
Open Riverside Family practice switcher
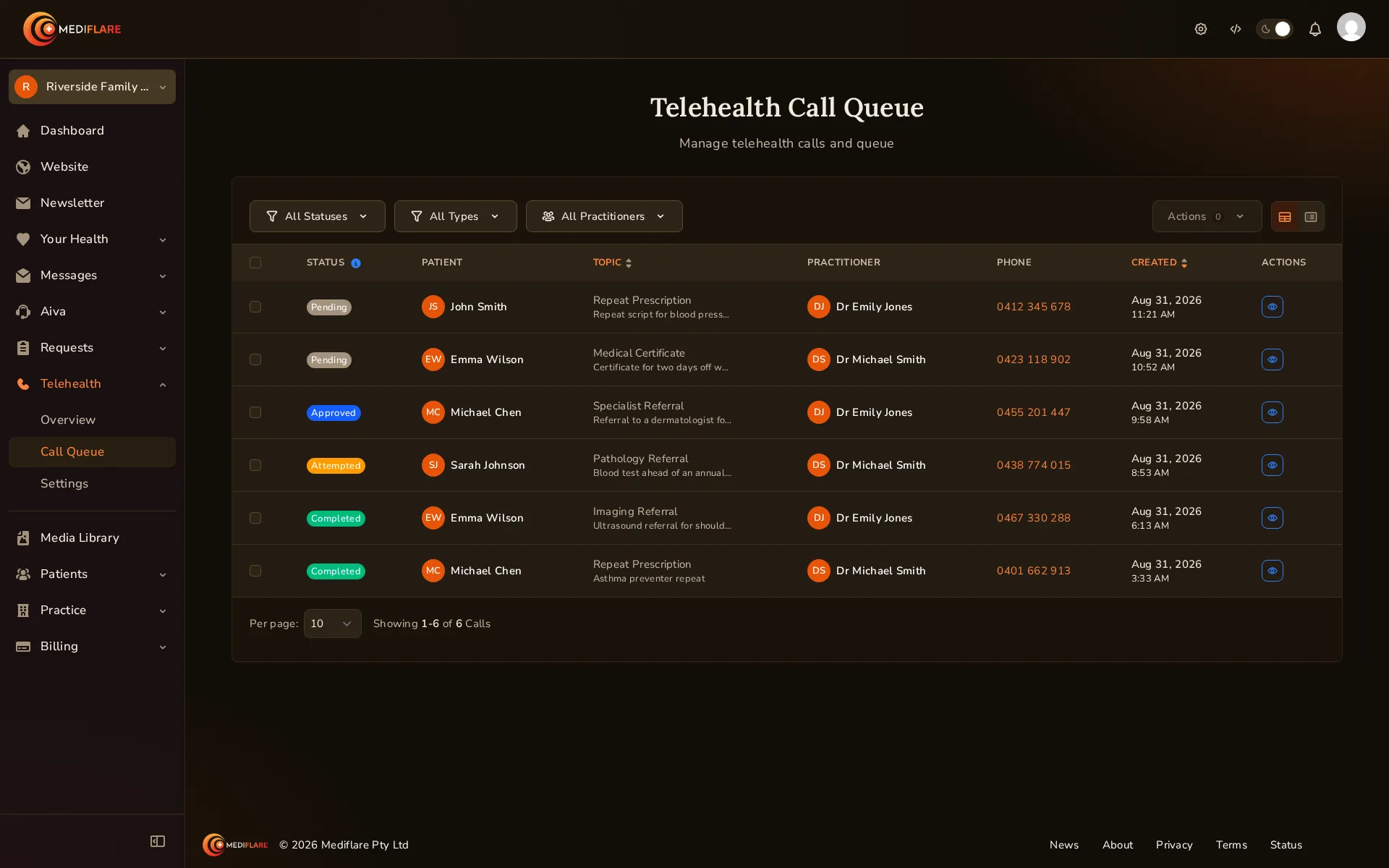point(92,87)
